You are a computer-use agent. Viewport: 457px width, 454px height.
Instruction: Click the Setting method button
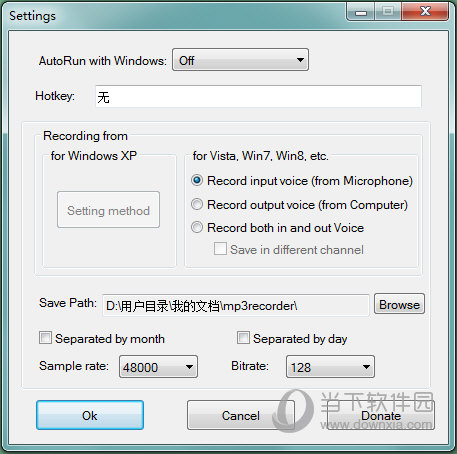tap(108, 210)
